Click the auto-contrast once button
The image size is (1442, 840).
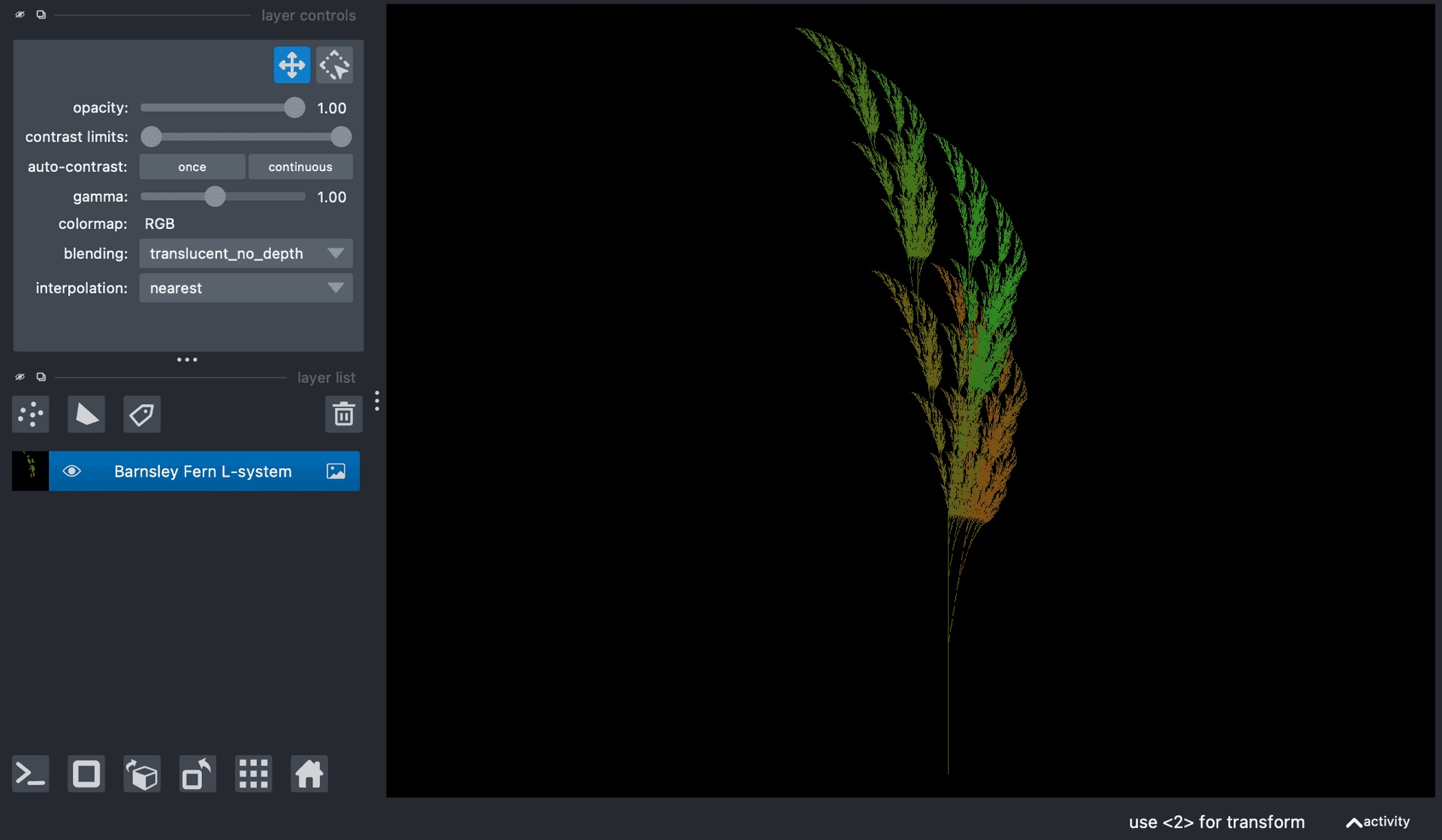(x=192, y=167)
